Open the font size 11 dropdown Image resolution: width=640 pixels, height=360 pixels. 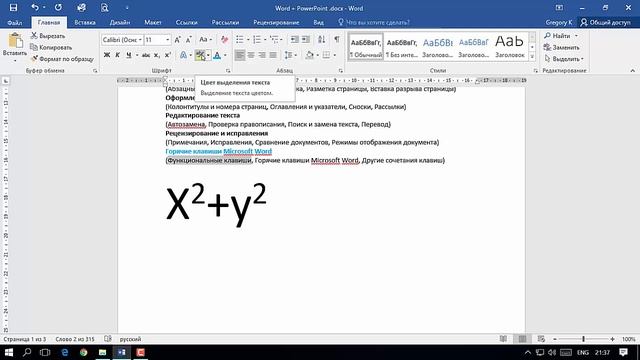pyautogui.click(x=168, y=40)
